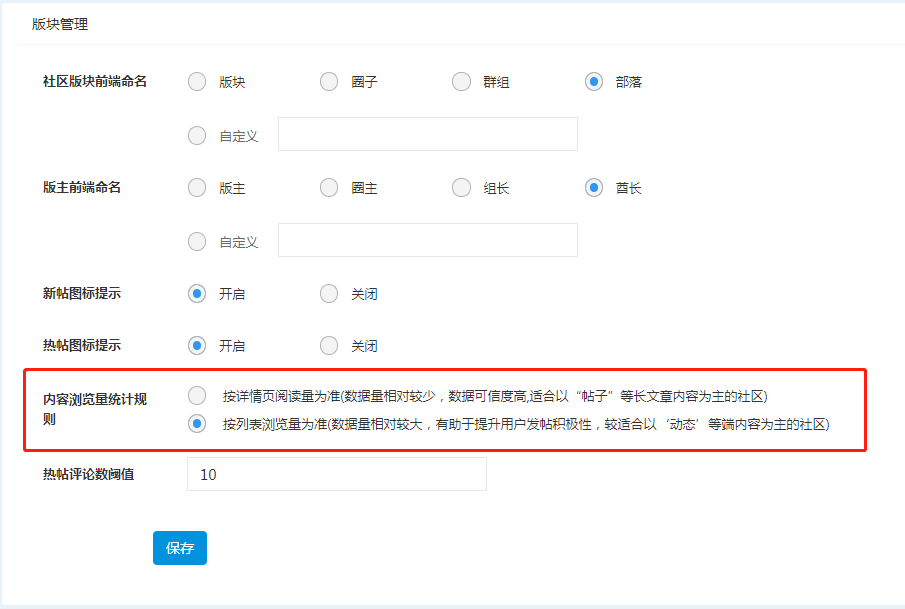Viewport: 905px width, 609px height.
Task: Turn on 热帖图标提示 via 开启
Action: coord(197,346)
